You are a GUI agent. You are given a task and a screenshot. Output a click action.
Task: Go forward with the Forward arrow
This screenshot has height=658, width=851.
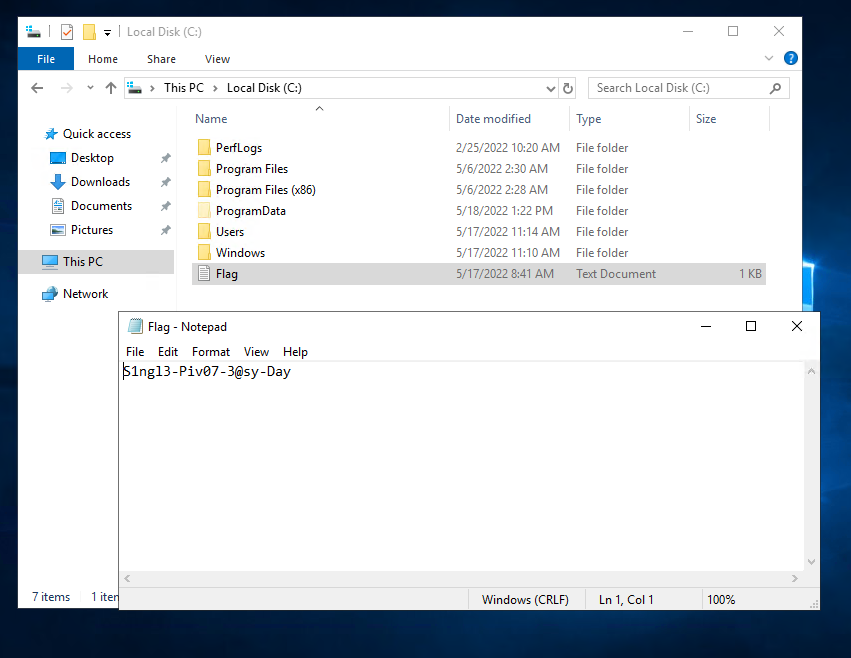67,88
